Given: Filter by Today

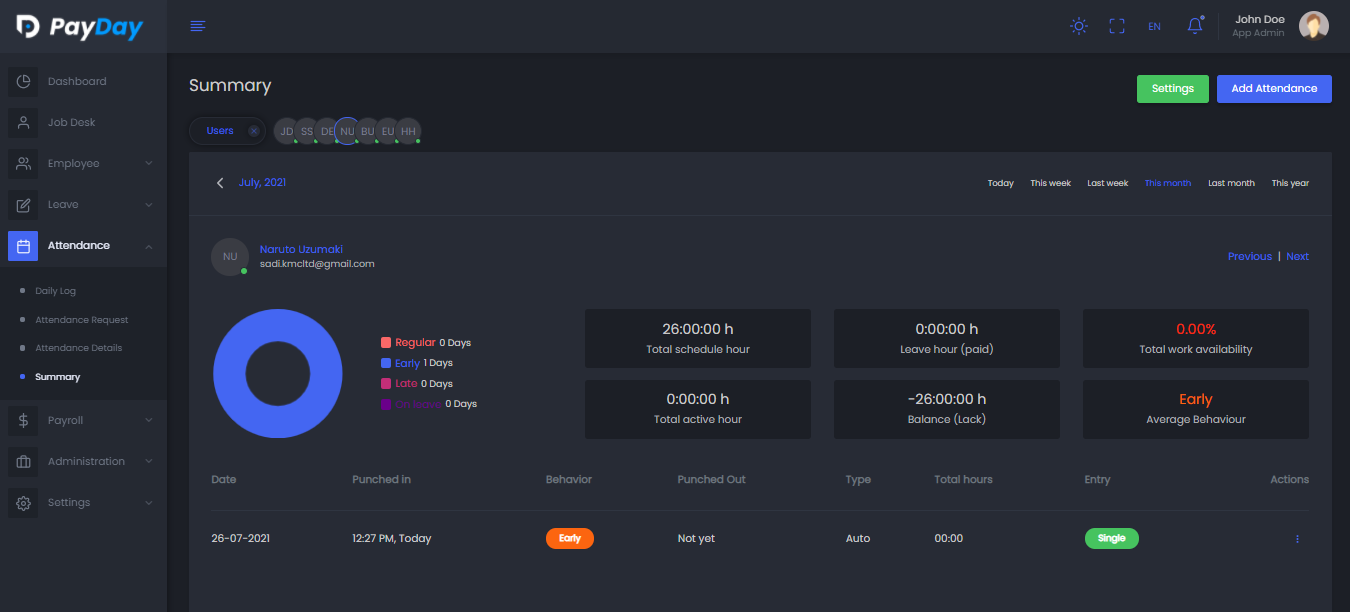Looking at the screenshot, I should coord(1000,184).
